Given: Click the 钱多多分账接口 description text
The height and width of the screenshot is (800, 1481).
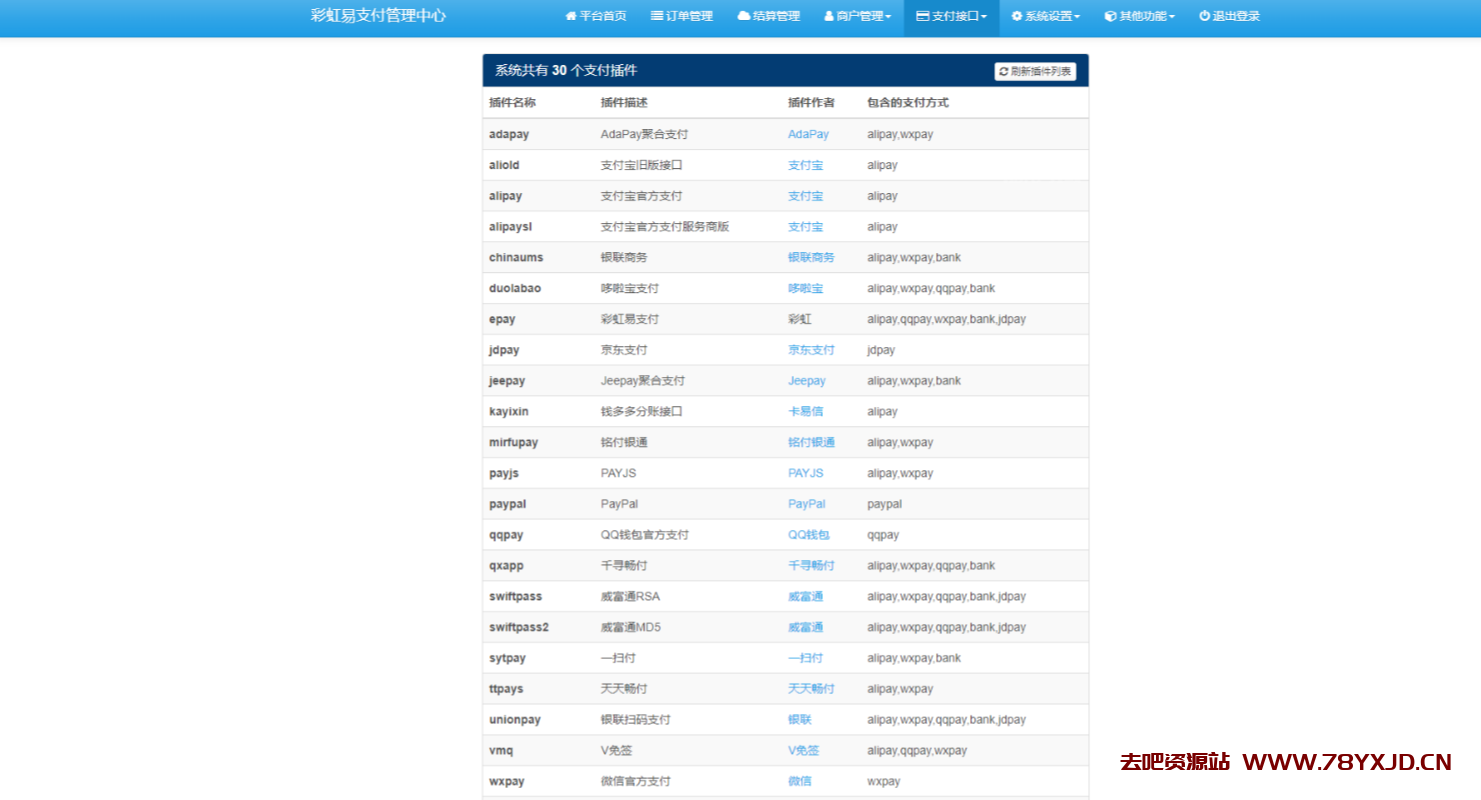Looking at the screenshot, I should [642, 411].
